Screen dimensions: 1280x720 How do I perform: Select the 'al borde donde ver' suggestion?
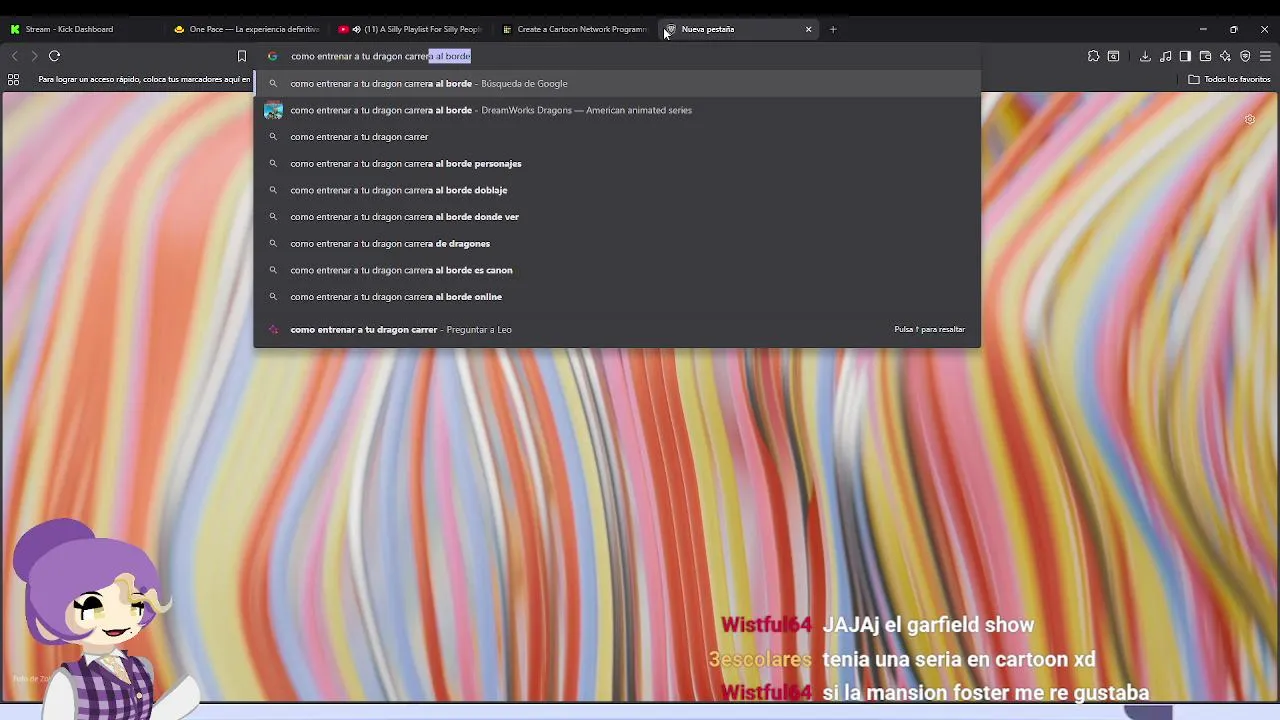[x=617, y=217]
